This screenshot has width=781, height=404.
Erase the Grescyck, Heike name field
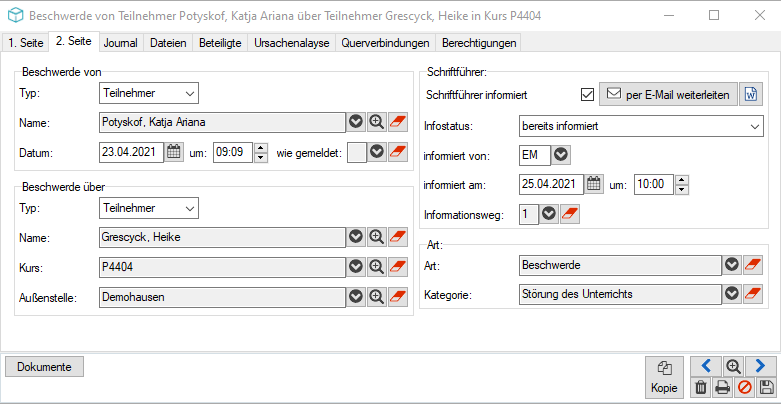point(397,237)
